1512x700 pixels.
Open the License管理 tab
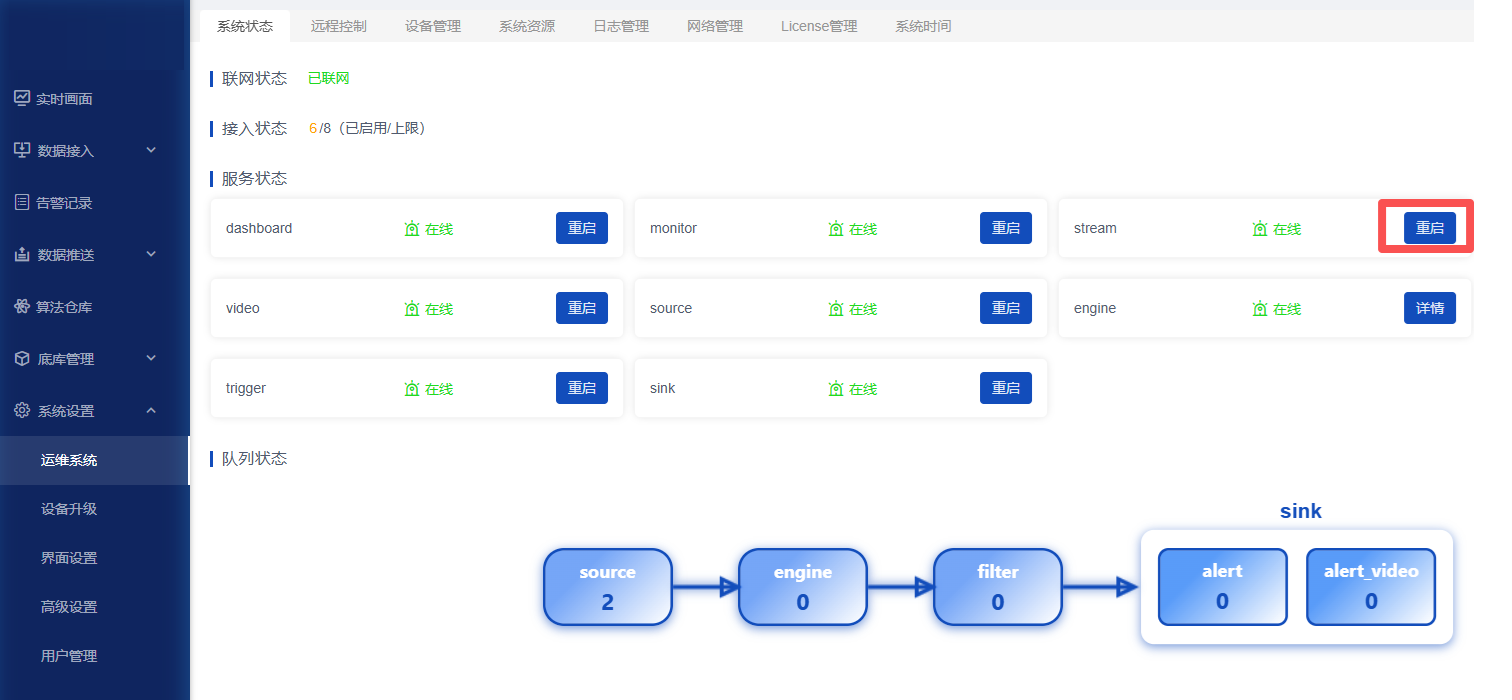pyautogui.click(x=819, y=26)
